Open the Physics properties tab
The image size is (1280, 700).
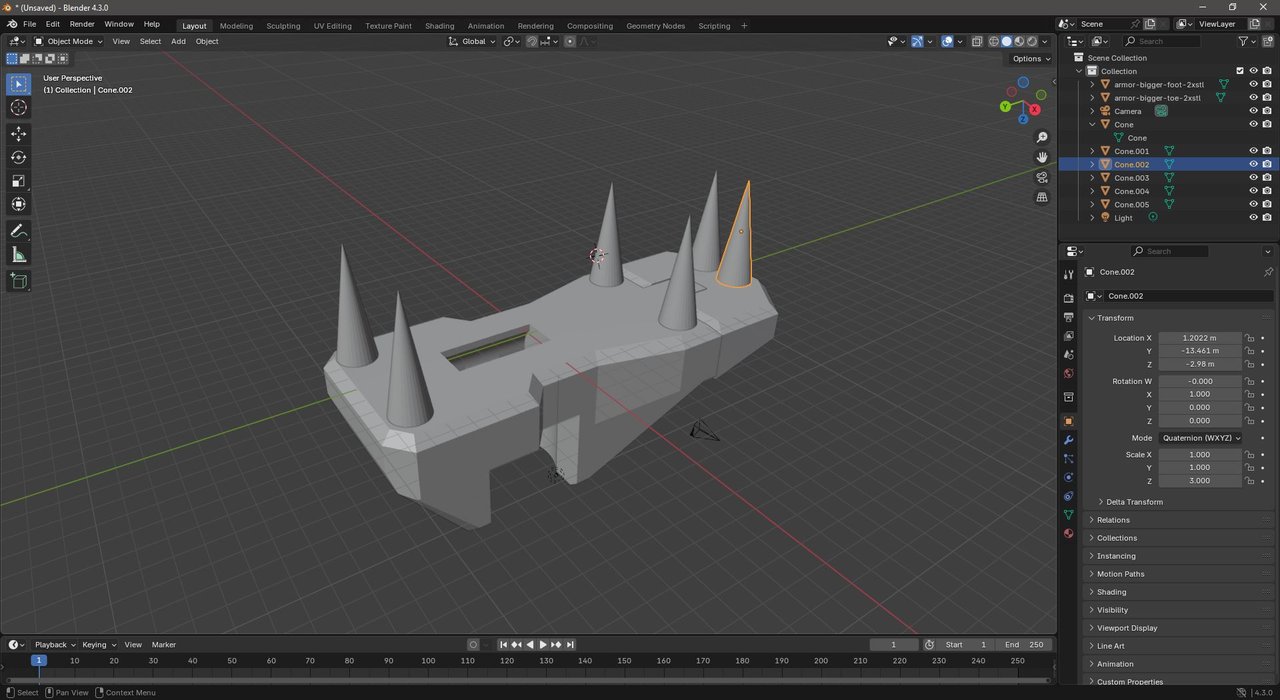coord(1068,477)
